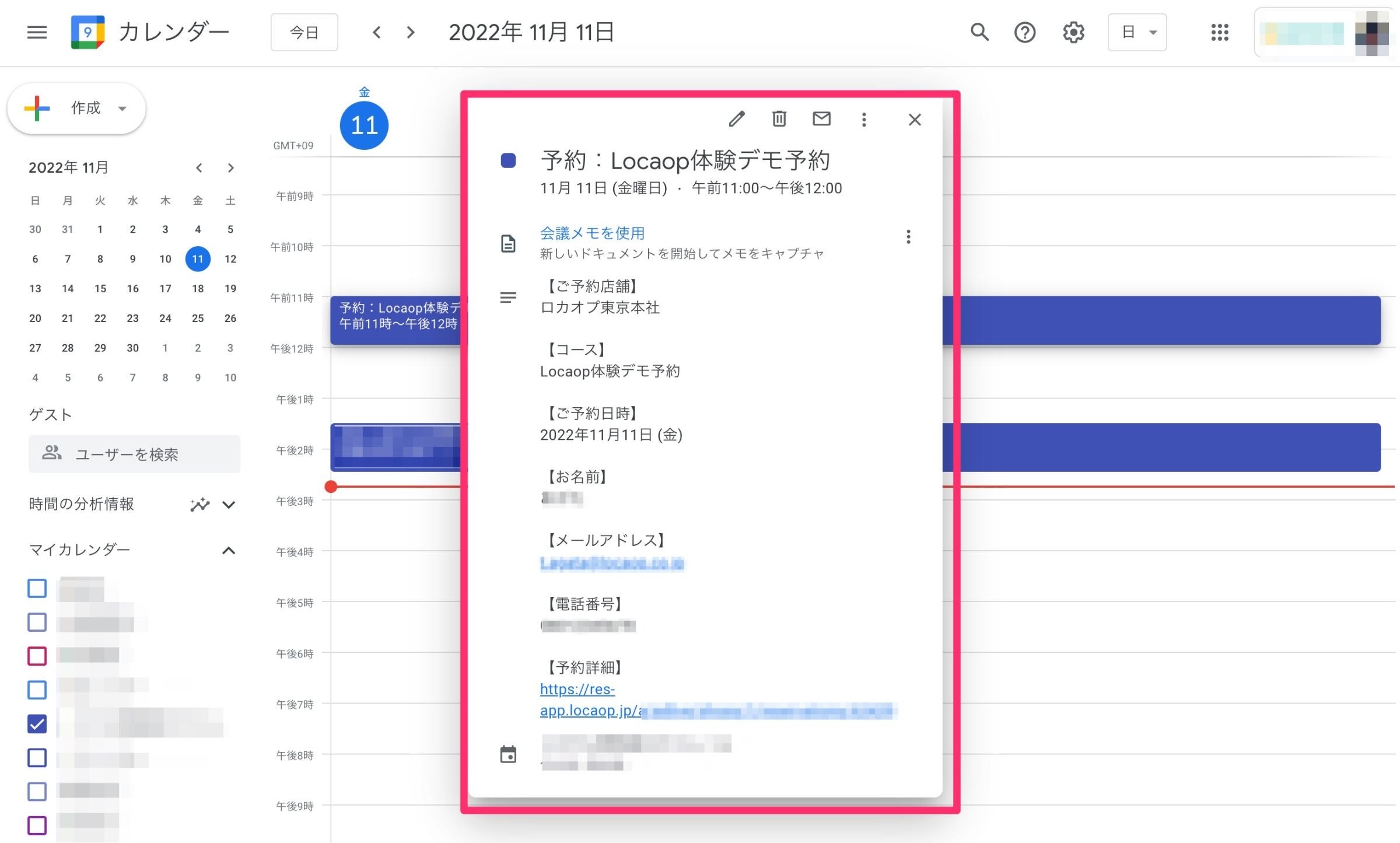
Task: Open Google Calendar settings gear
Action: [x=1072, y=33]
